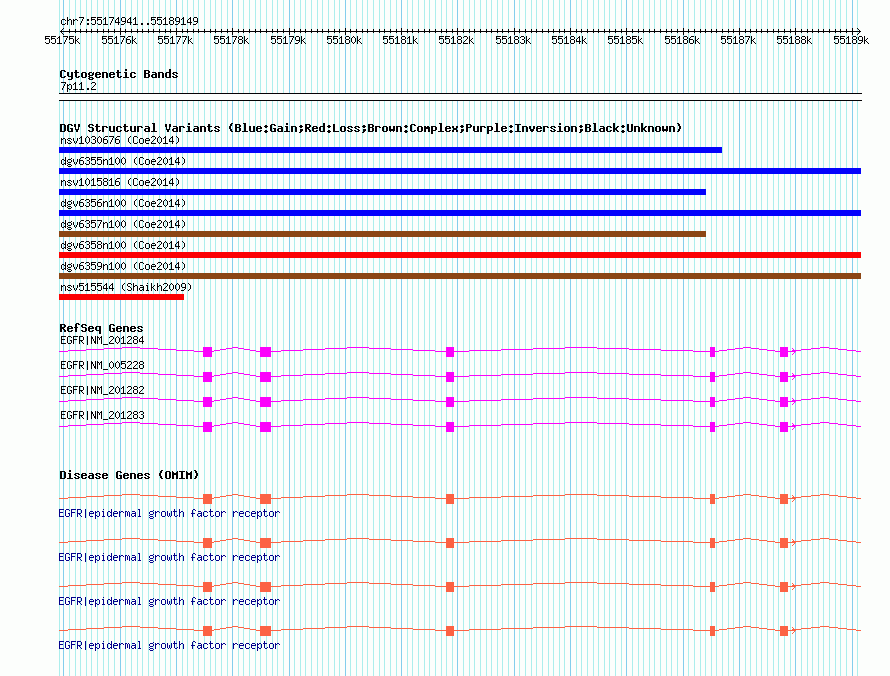Click the 55182k ruler tick label
This screenshot has height=676, width=890.
[x=456, y=40]
